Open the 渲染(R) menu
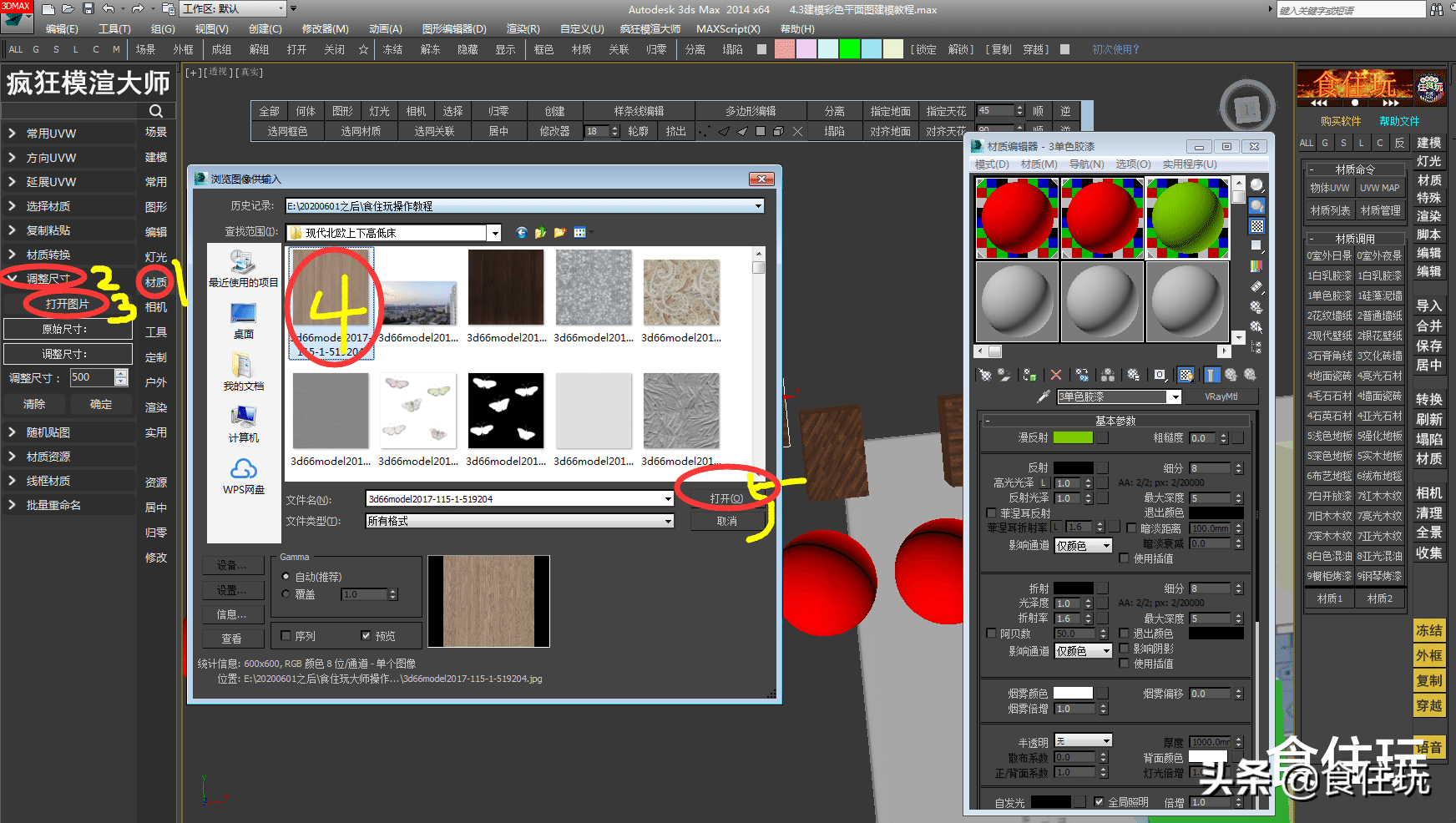Viewport: 1456px width, 823px height. [523, 29]
